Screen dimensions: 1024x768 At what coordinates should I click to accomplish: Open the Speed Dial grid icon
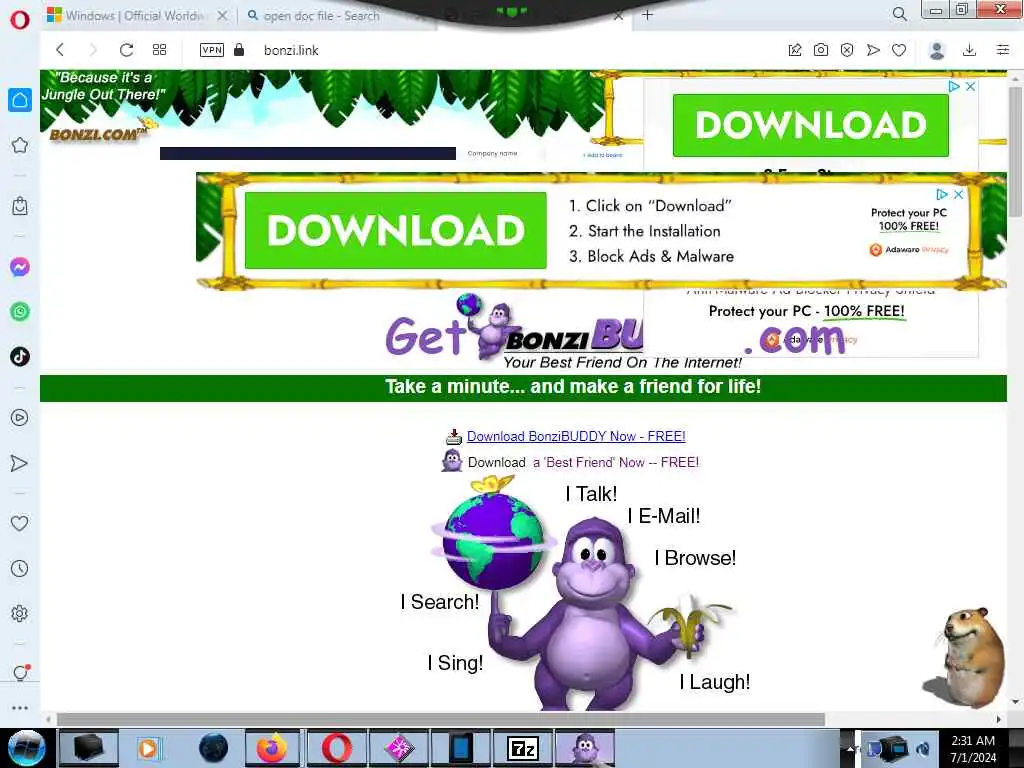159,50
